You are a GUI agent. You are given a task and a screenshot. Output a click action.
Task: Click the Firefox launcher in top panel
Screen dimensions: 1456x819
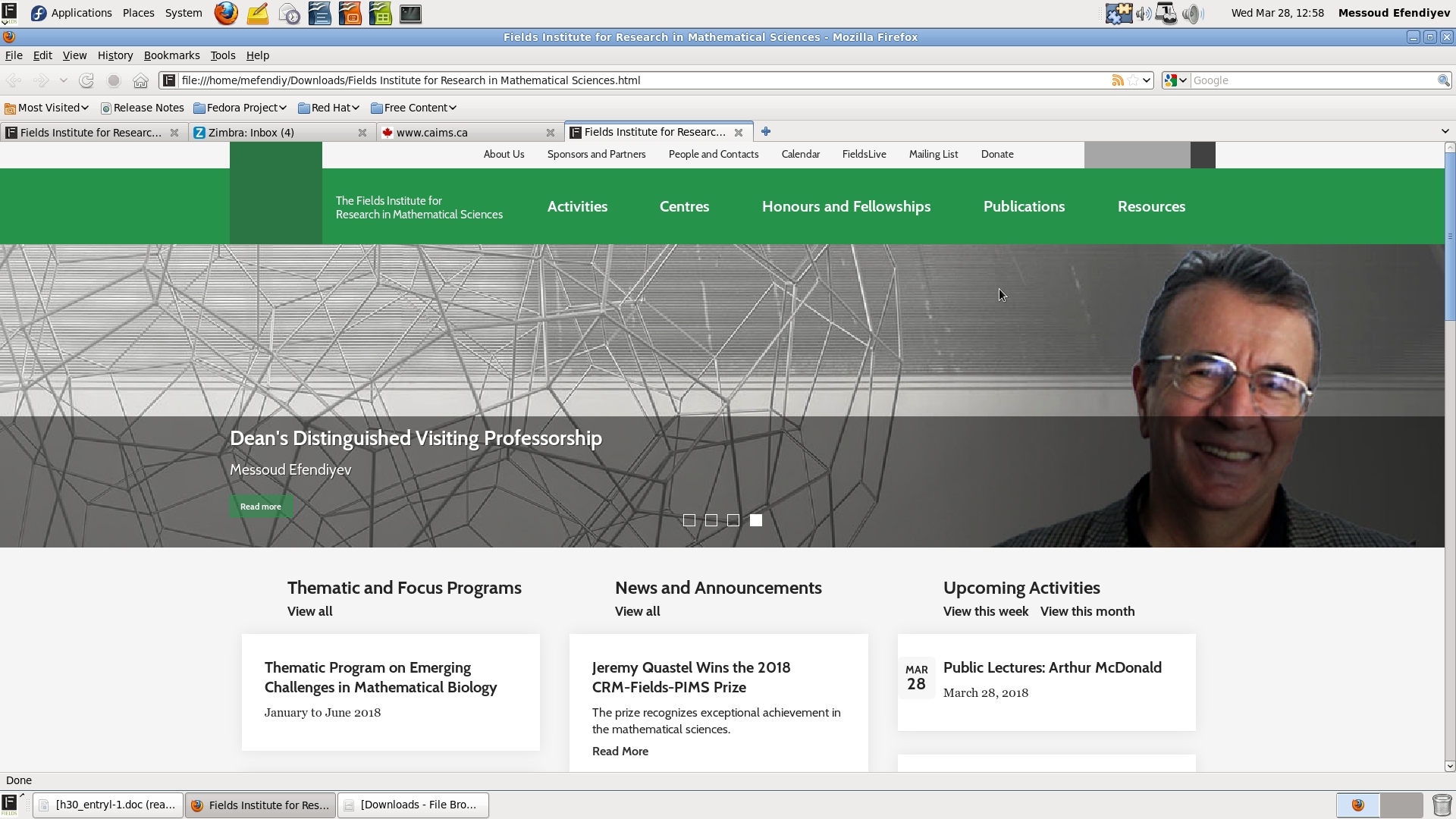click(x=226, y=14)
